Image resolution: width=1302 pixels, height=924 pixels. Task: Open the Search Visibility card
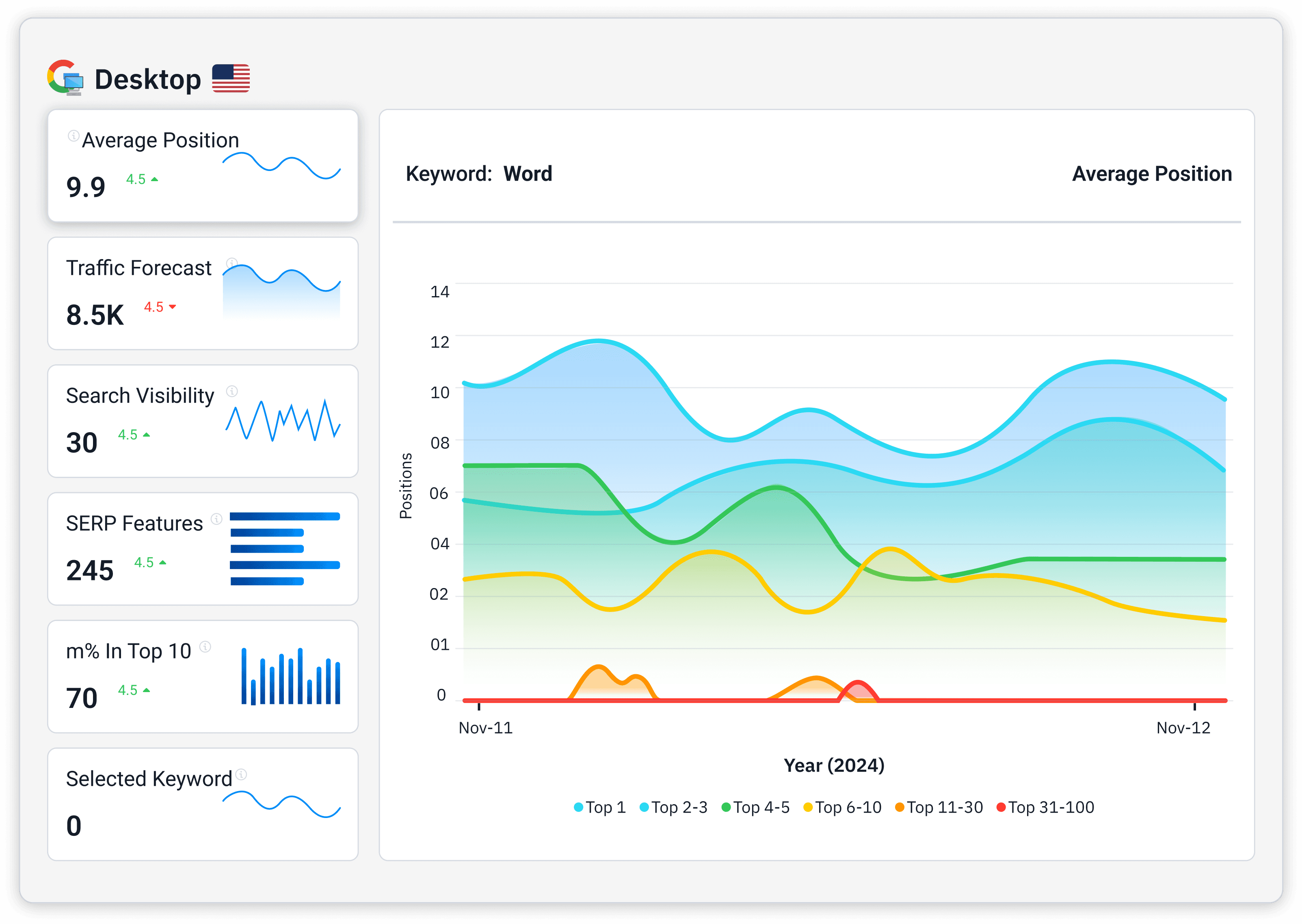tap(203, 421)
